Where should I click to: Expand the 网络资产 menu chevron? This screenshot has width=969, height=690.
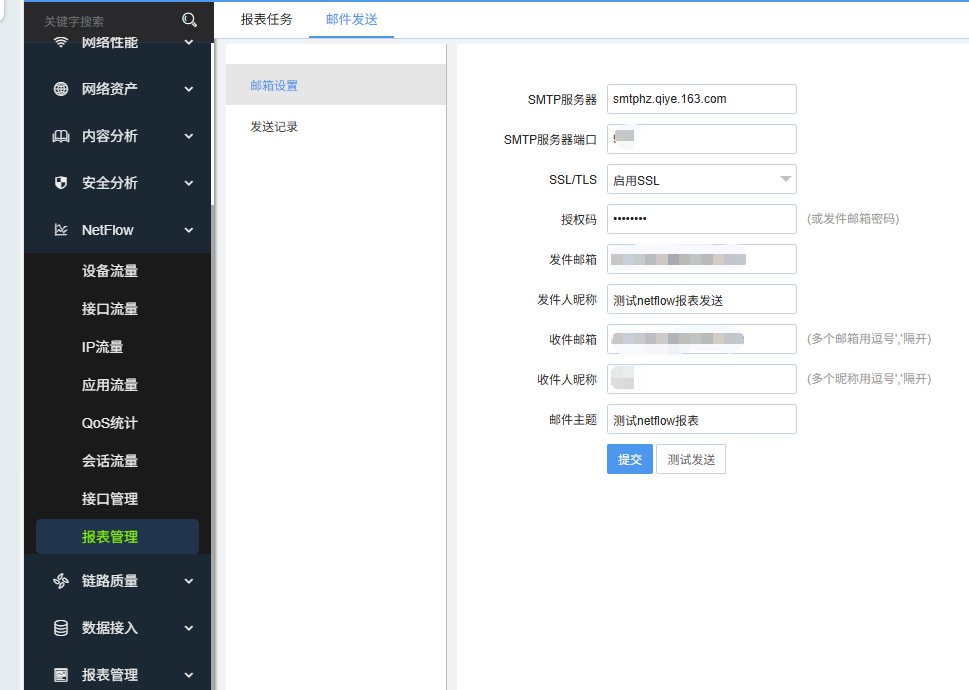click(189, 89)
